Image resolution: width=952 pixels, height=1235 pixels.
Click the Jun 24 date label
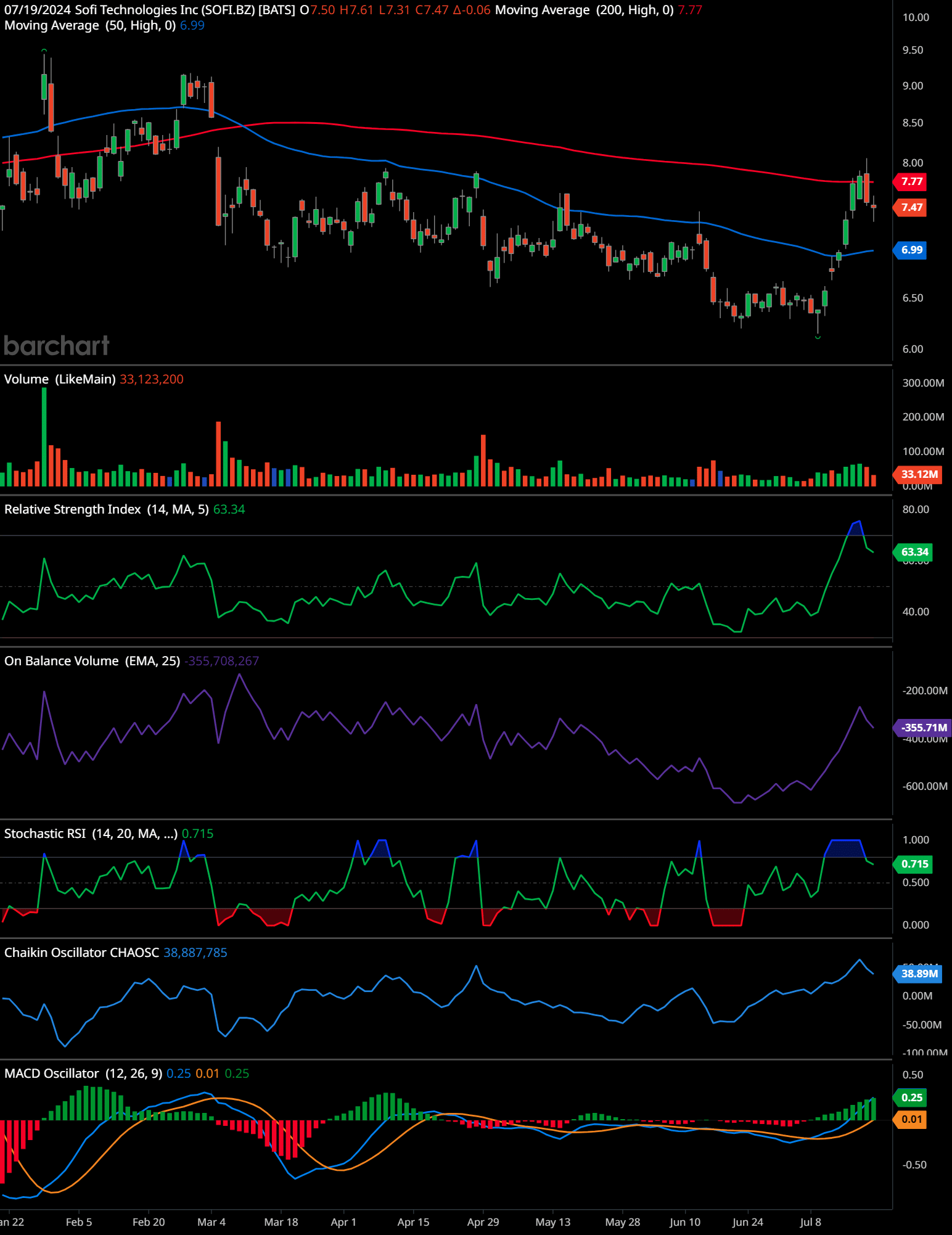click(748, 1222)
